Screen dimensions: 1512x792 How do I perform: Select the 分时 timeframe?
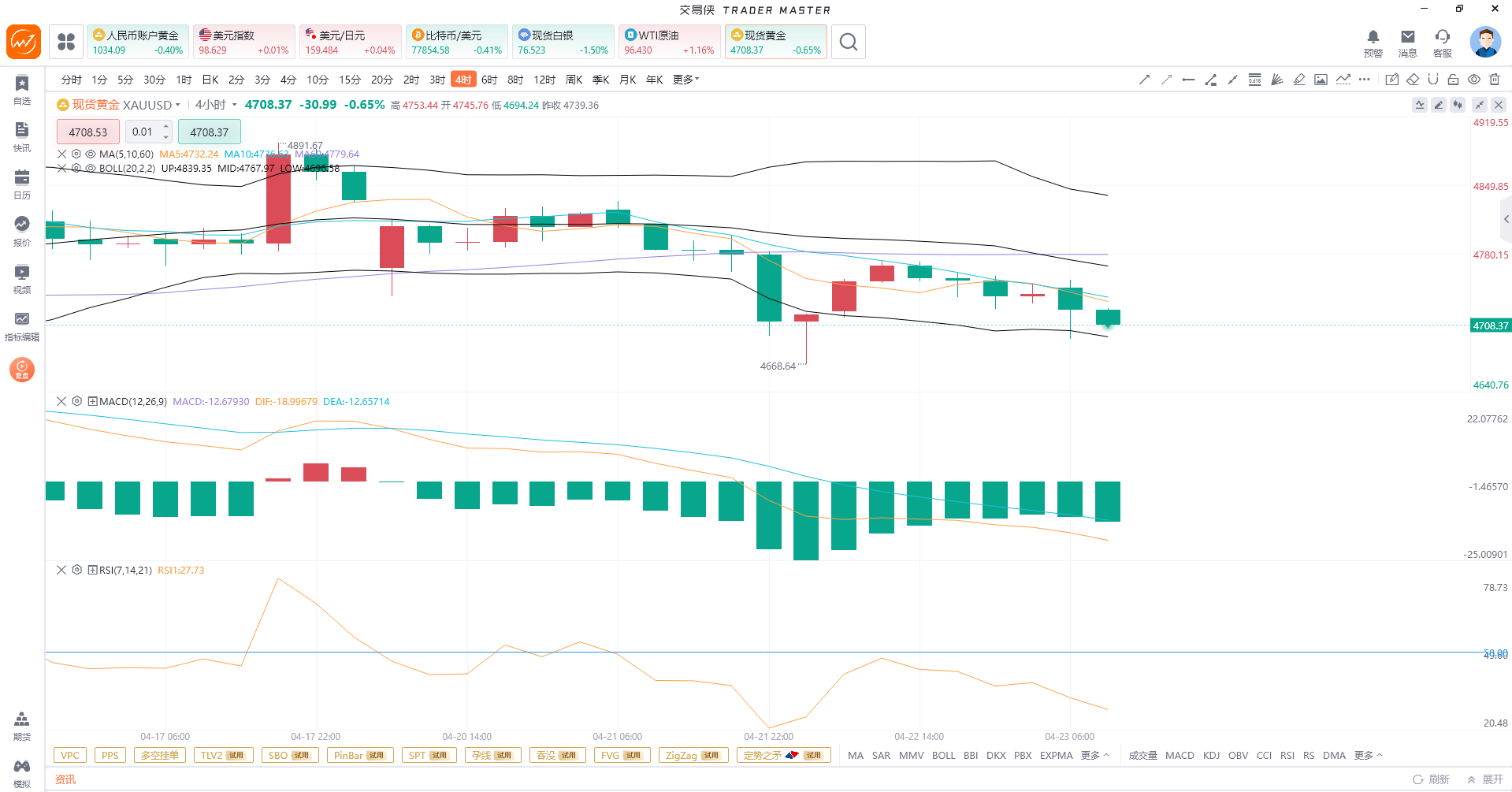coord(72,80)
